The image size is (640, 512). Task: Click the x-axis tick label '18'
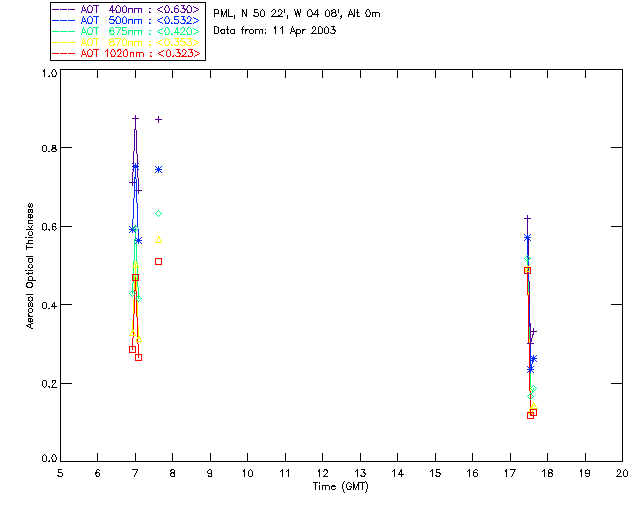[547, 473]
